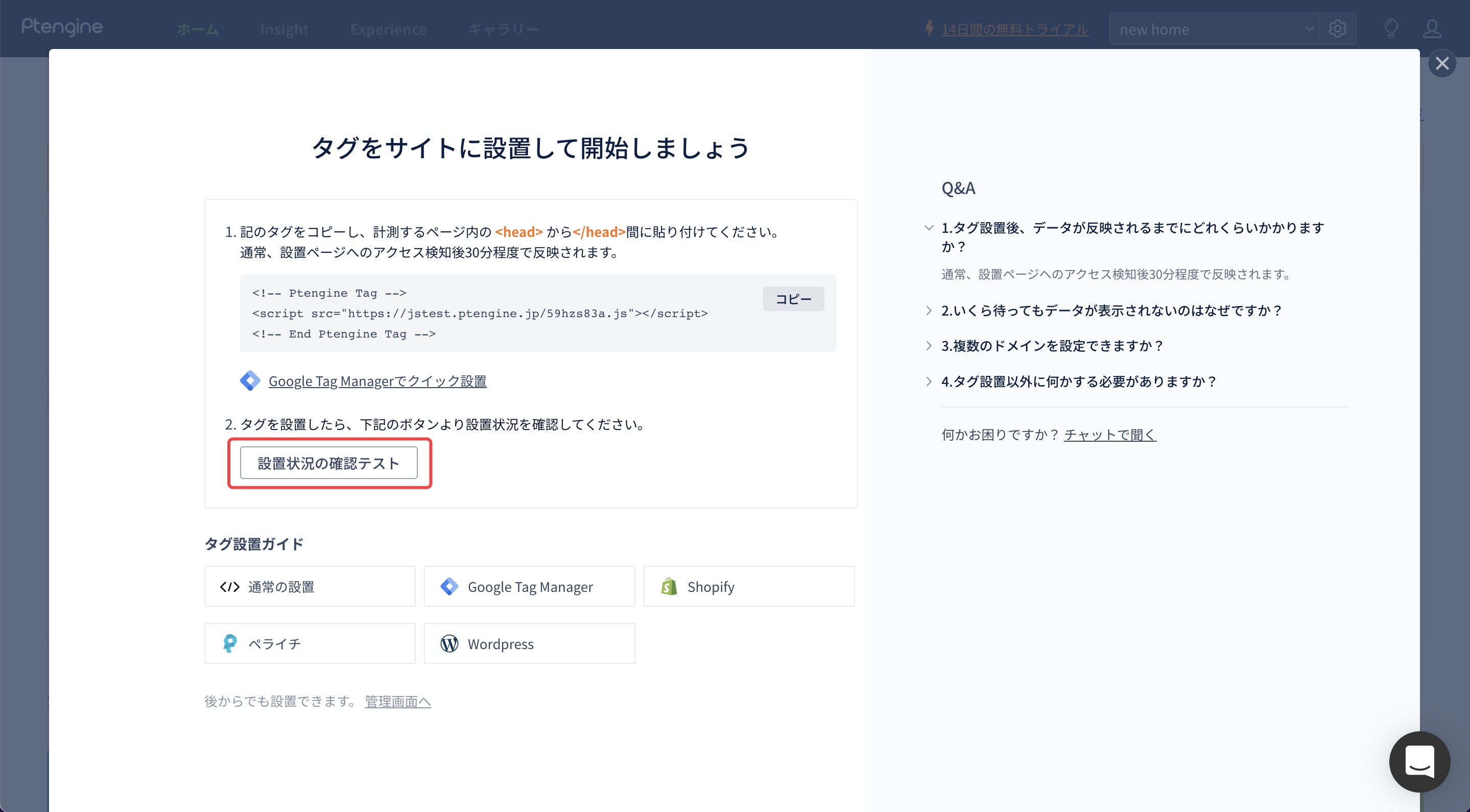Switch to the Insight tab
Screen dimensions: 1470x812
click(x=284, y=29)
